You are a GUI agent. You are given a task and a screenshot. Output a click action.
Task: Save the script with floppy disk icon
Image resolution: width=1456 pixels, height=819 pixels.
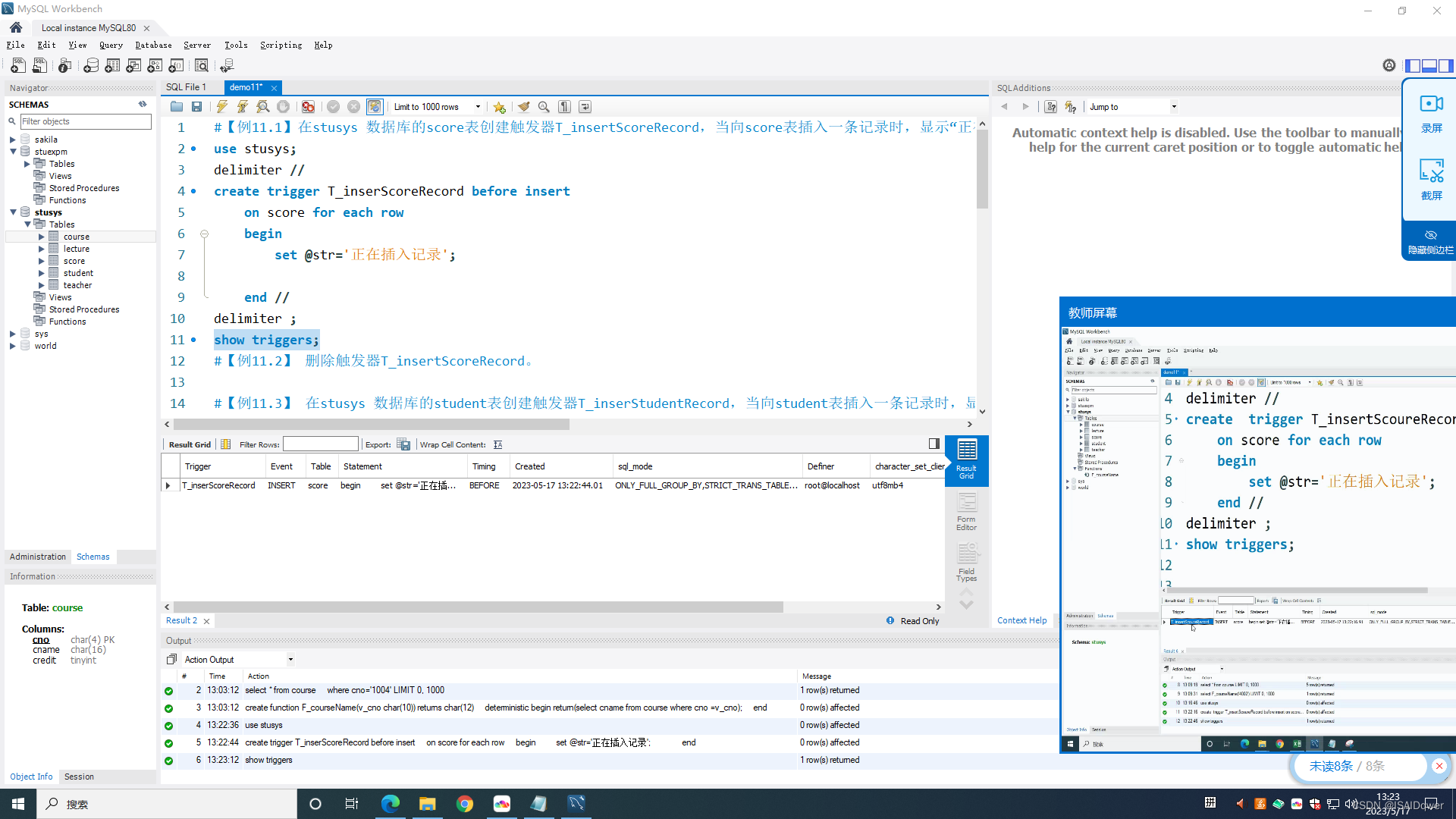tap(196, 107)
